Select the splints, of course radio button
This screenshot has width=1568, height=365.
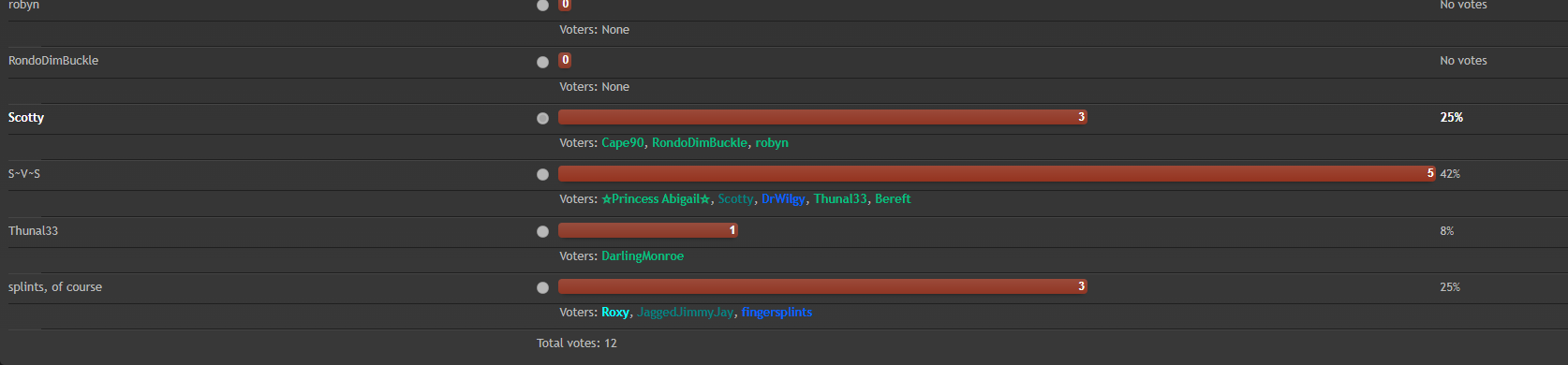(x=542, y=287)
